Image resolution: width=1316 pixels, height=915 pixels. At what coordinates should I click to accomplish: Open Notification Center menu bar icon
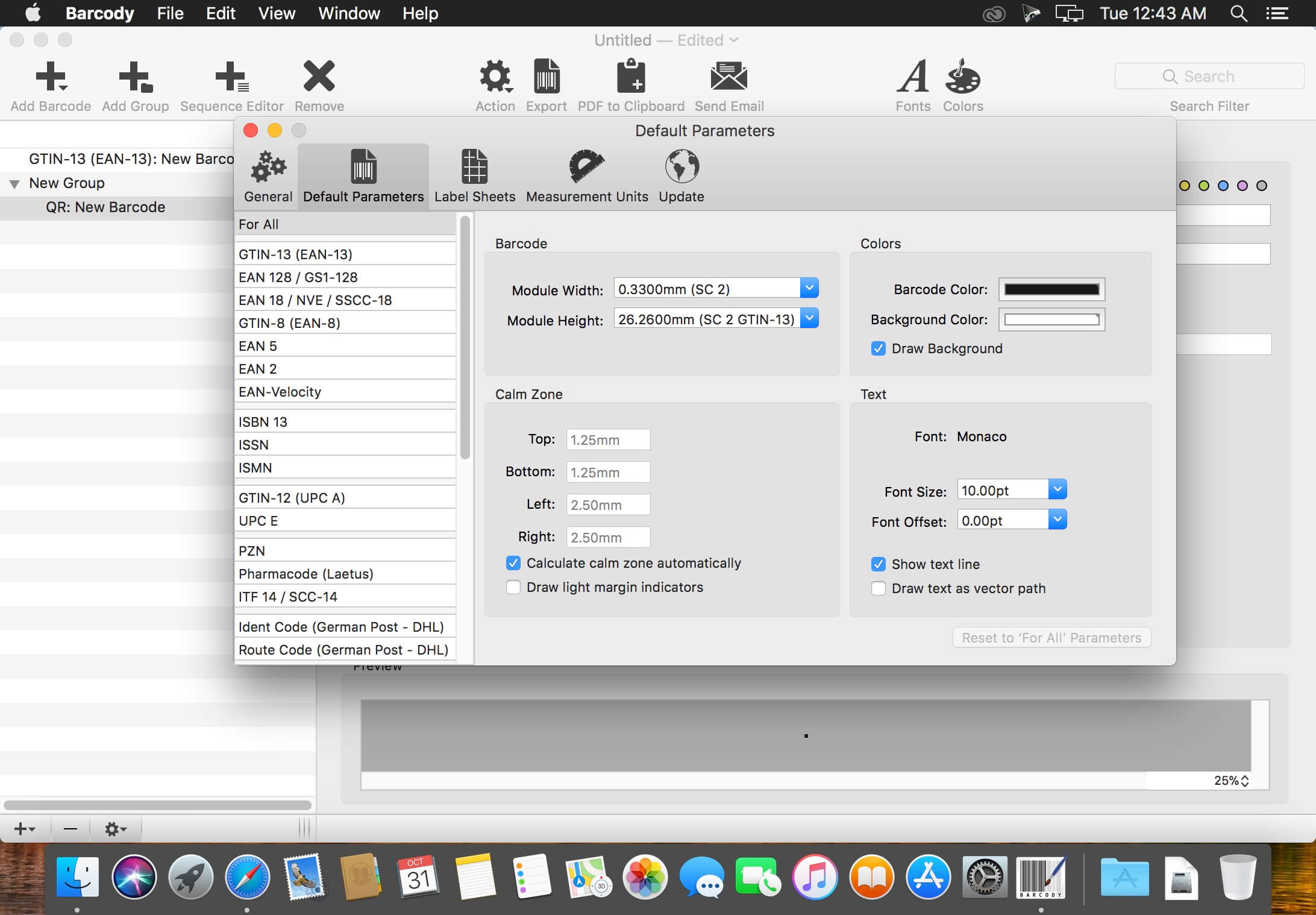point(1277,13)
